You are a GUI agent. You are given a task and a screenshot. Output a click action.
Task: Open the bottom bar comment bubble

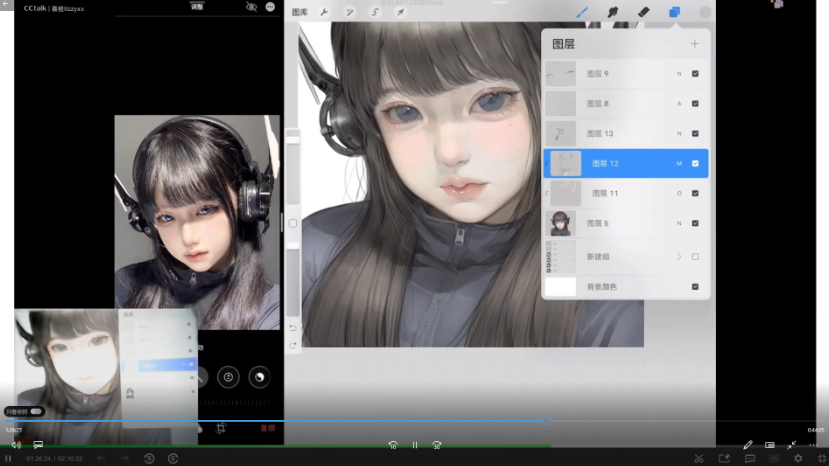[x=750, y=459]
